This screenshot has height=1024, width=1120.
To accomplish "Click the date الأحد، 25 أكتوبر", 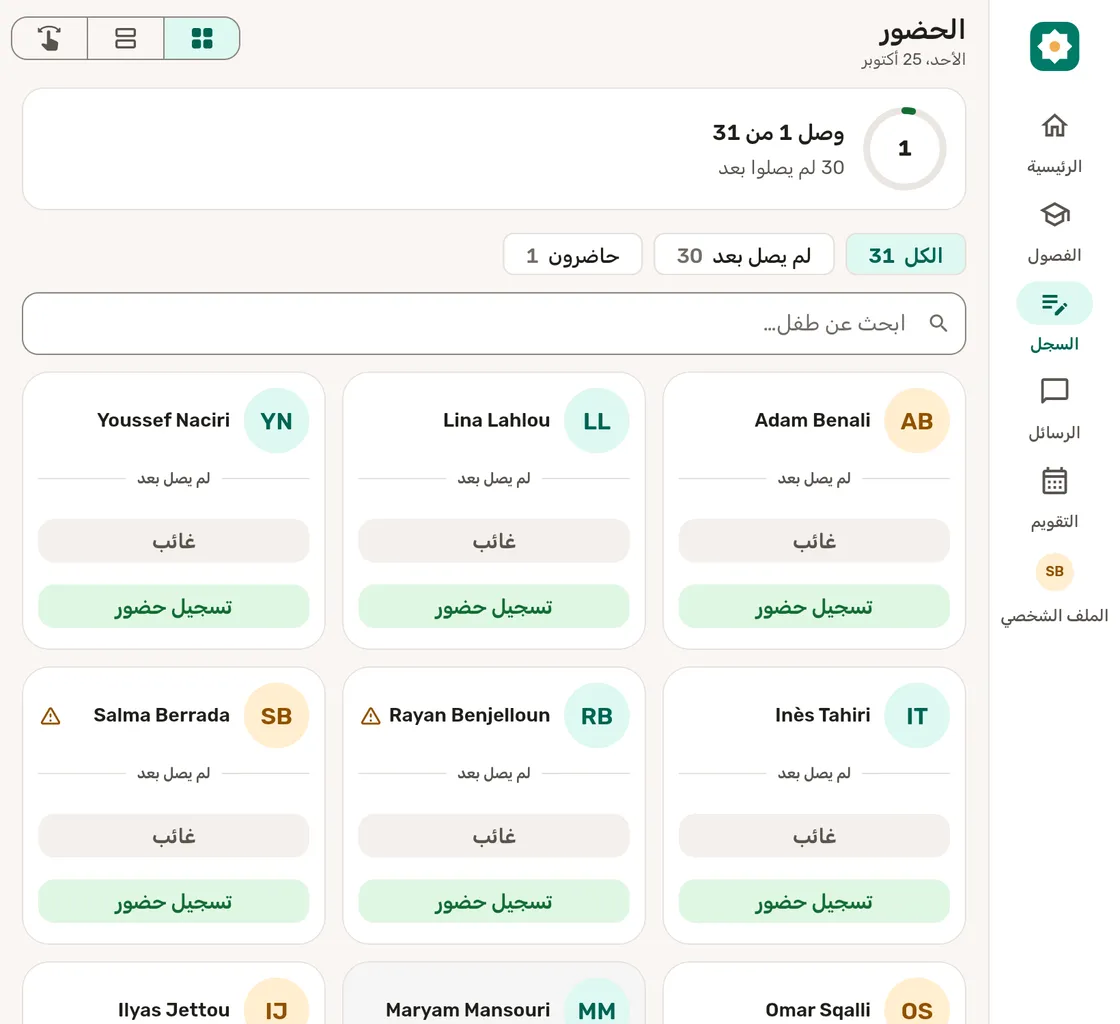I will [x=914, y=59].
